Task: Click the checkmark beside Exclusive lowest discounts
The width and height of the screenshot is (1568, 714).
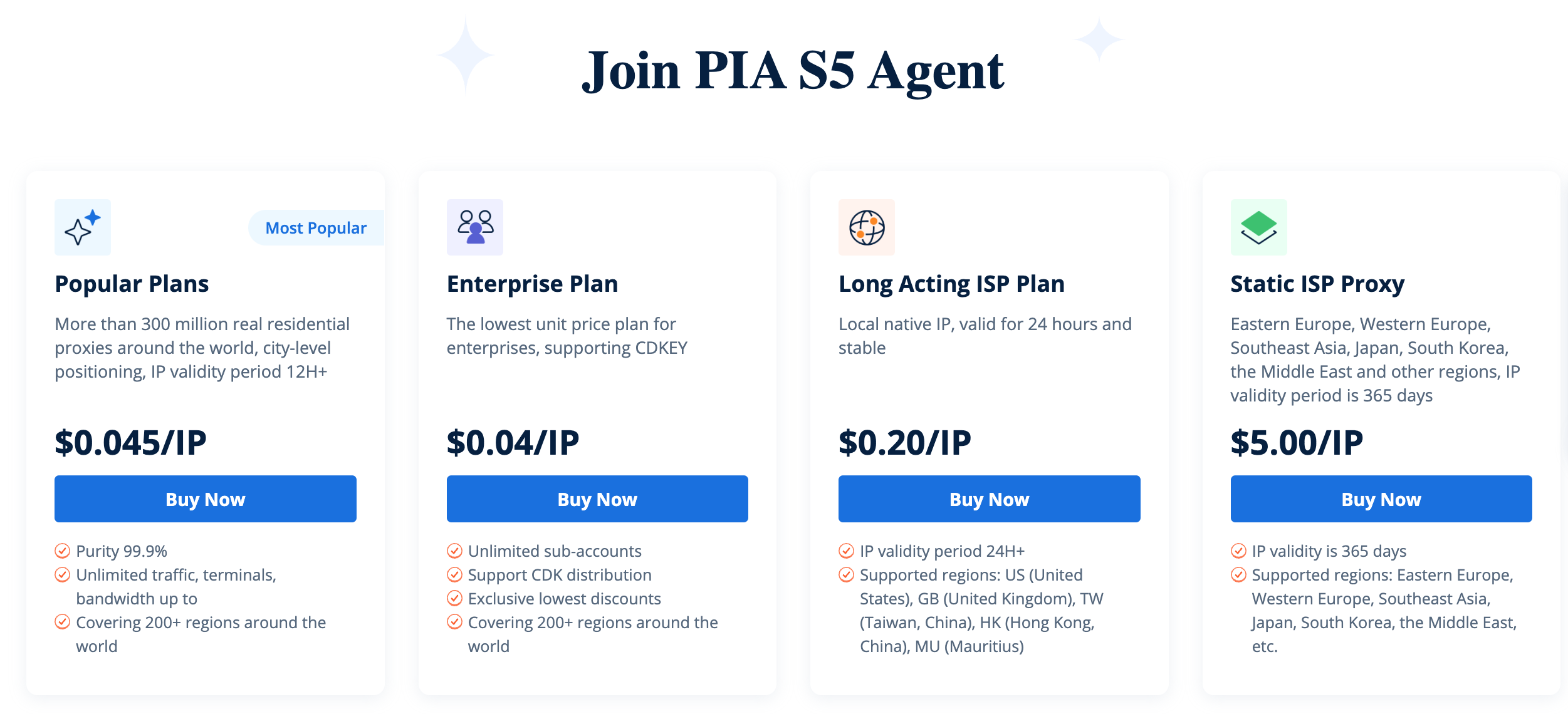Action: coord(454,599)
